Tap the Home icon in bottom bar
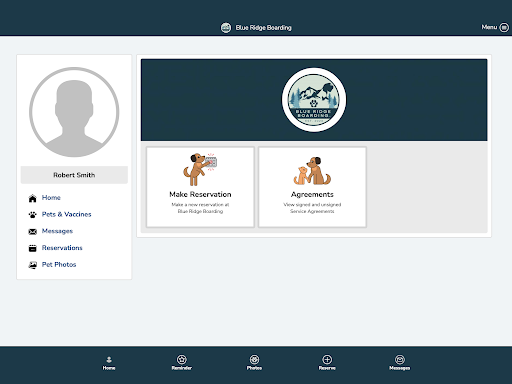This screenshot has width=512, height=384. [109, 360]
